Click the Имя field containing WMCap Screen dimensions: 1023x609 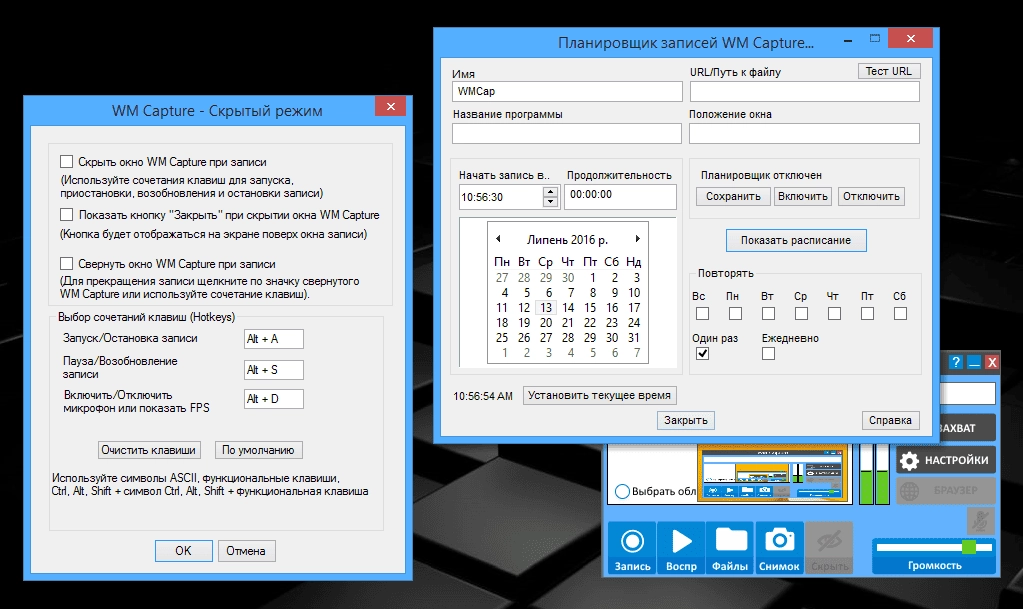tap(567, 91)
